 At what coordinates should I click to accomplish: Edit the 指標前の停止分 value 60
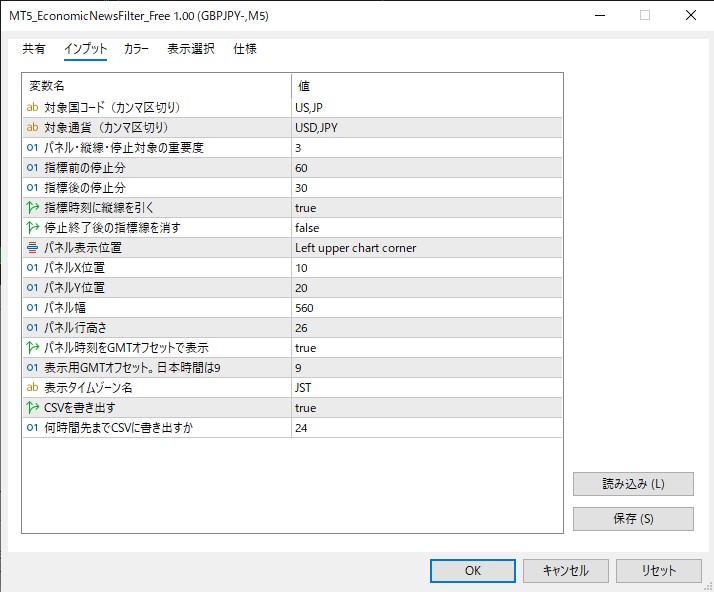point(426,168)
